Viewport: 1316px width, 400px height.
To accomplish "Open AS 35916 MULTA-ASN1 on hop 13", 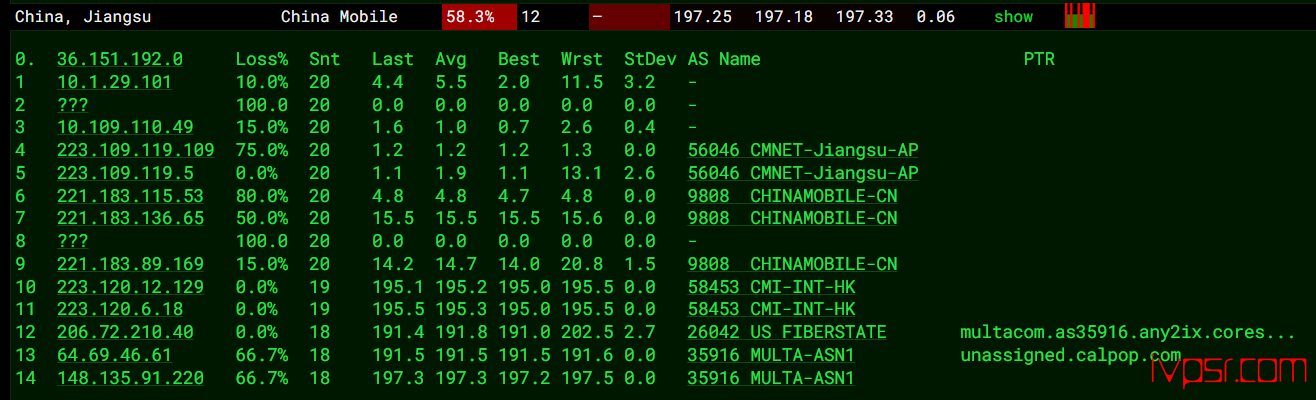I will coord(771,355).
